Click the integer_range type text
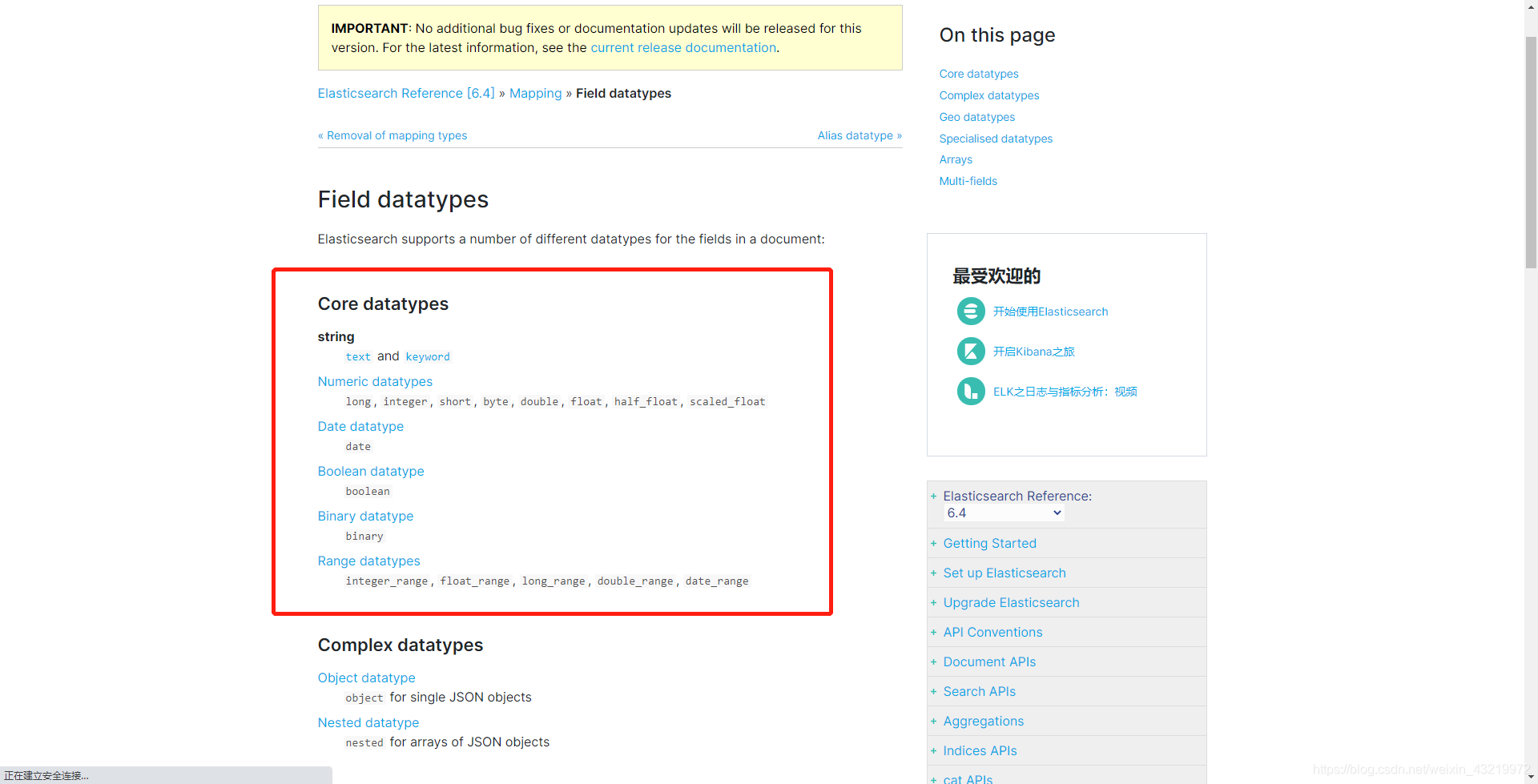This screenshot has height=784, width=1538. (387, 581)
